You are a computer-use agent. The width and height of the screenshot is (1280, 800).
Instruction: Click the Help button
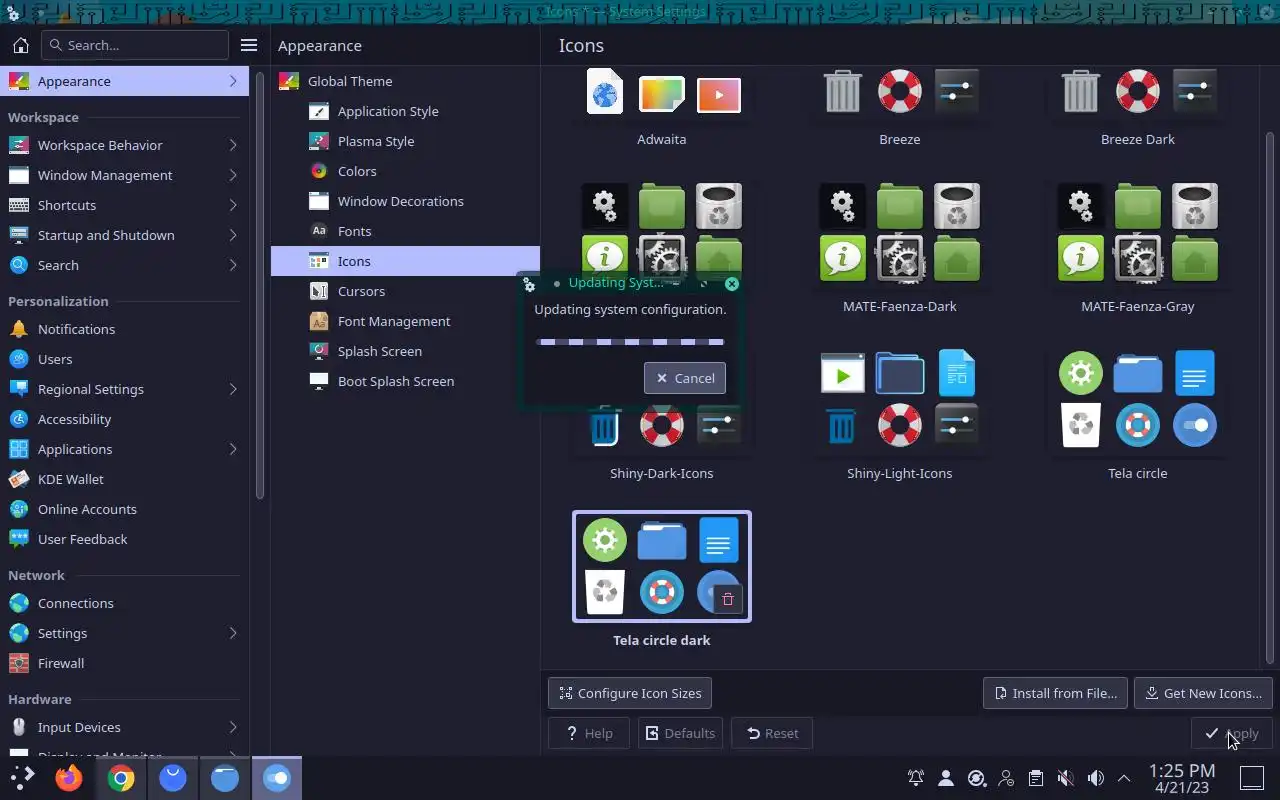pos(589,733)
